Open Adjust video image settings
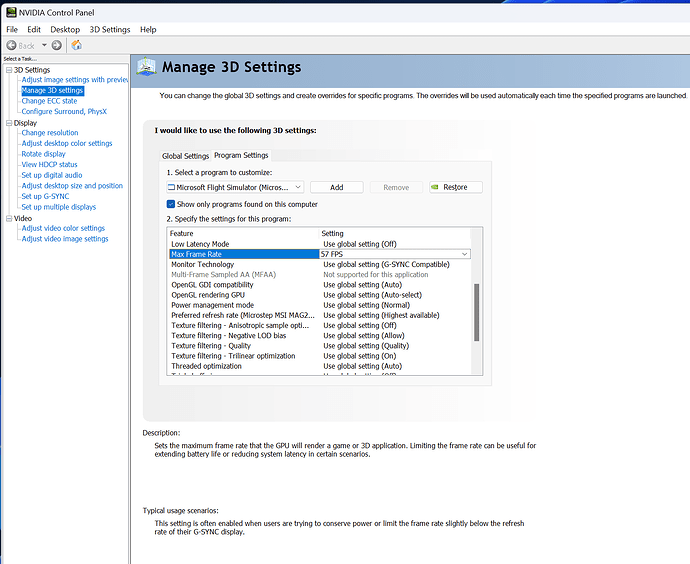This screenshot has height=564, width=690. (65, 238)
